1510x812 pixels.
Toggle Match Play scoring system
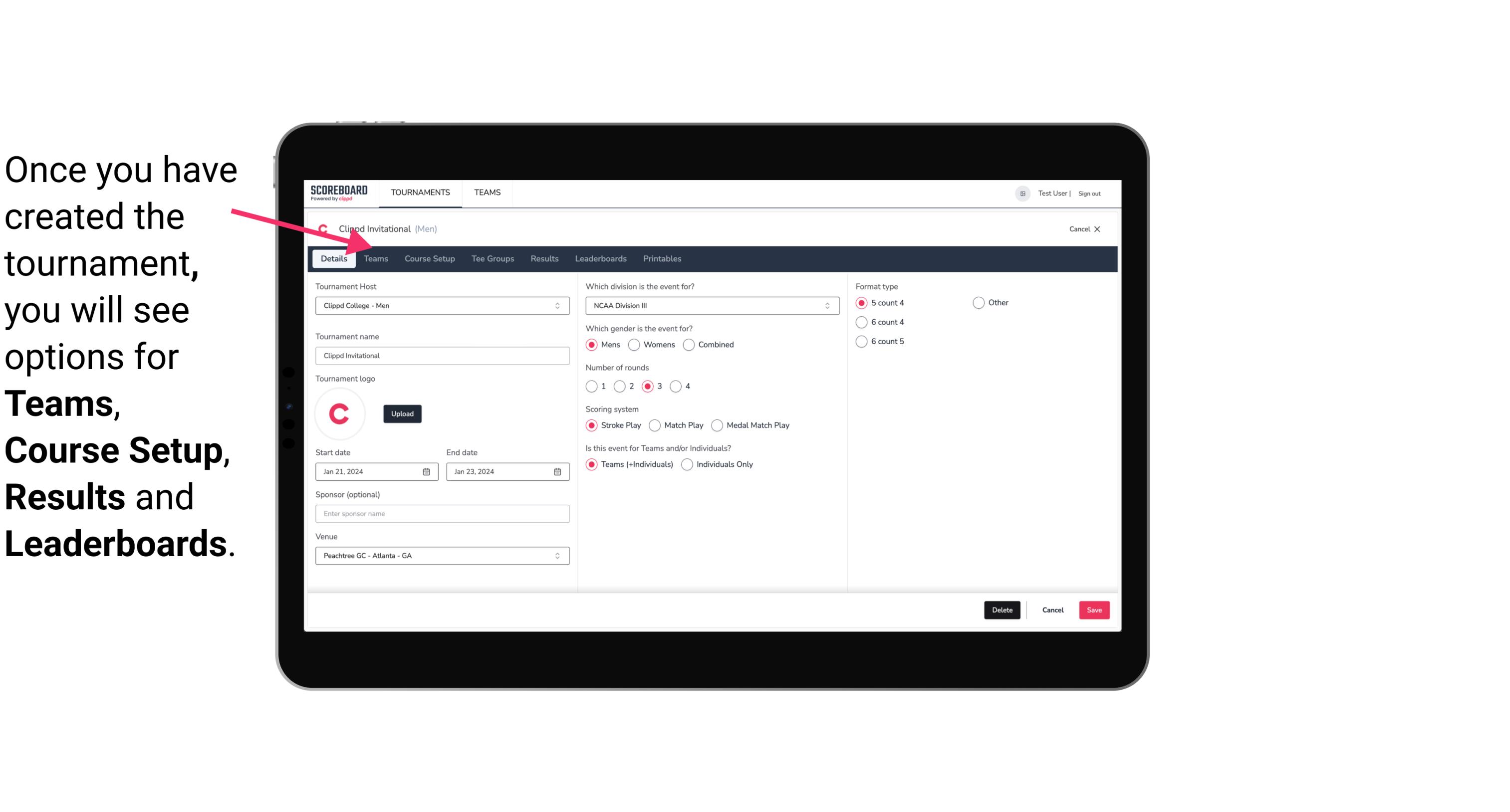655,425
